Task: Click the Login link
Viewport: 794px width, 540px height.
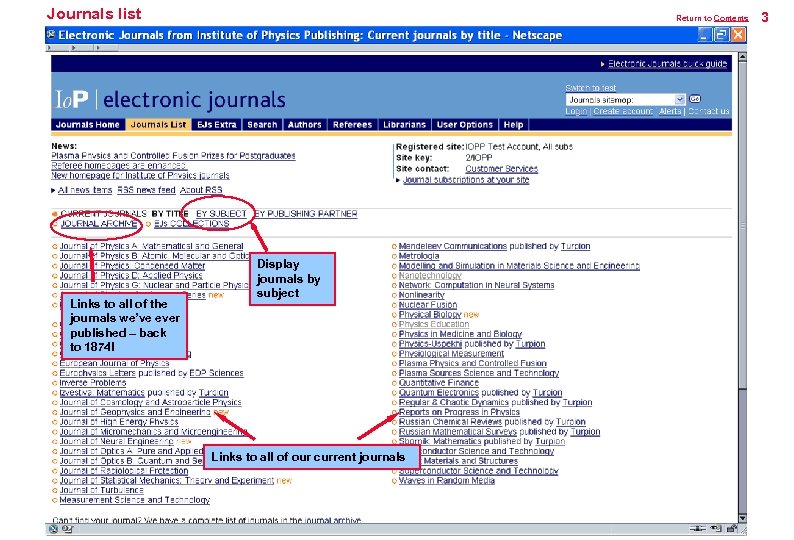Action: [x=576, y=111]
